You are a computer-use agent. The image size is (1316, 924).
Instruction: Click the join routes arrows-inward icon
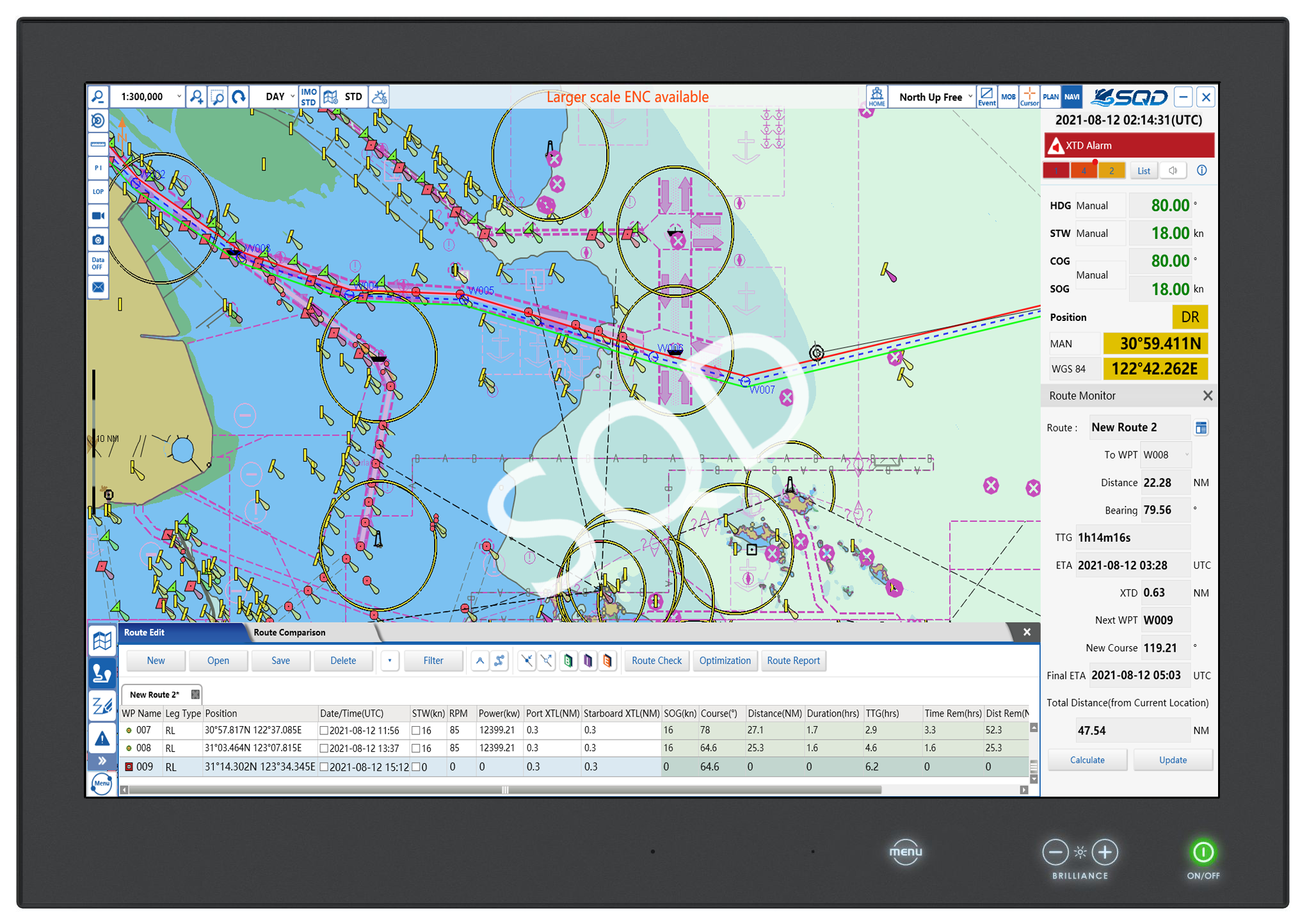click(x=526, y=660)
